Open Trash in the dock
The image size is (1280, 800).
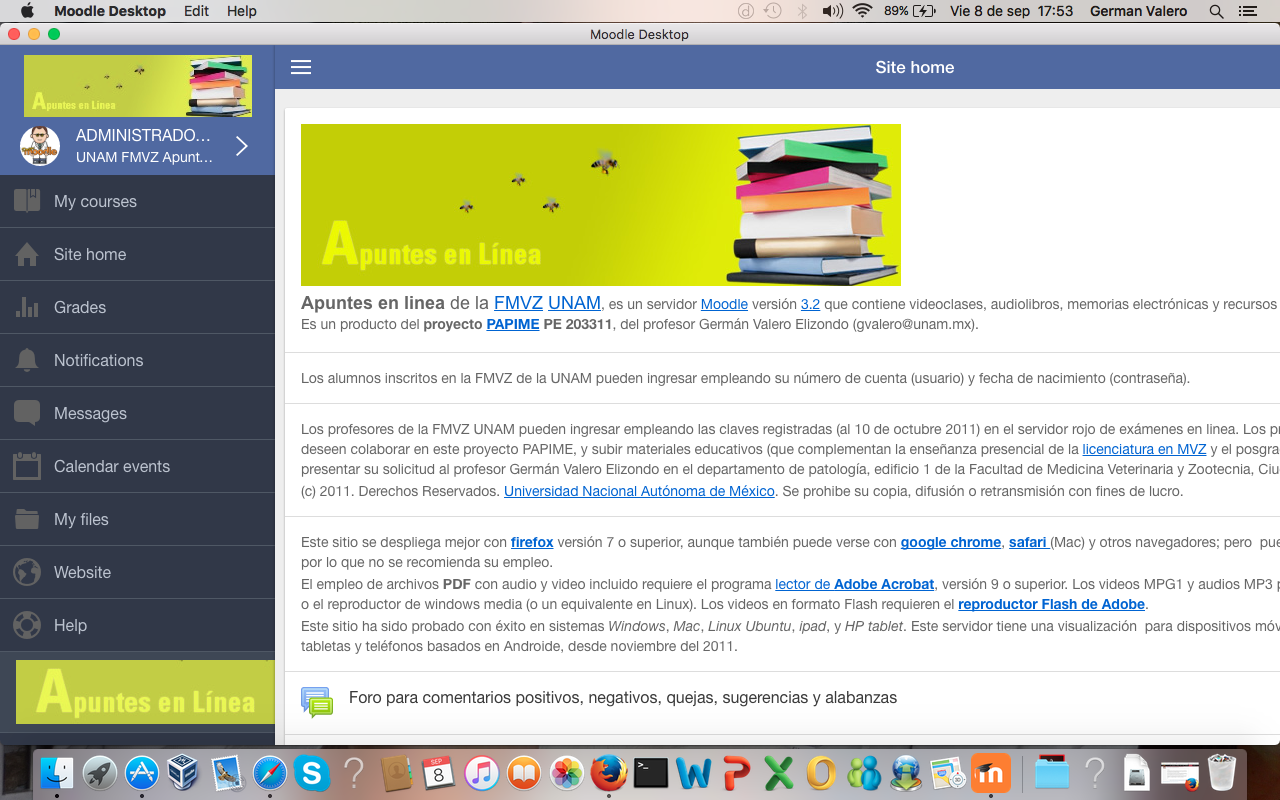pos(1222,772)
